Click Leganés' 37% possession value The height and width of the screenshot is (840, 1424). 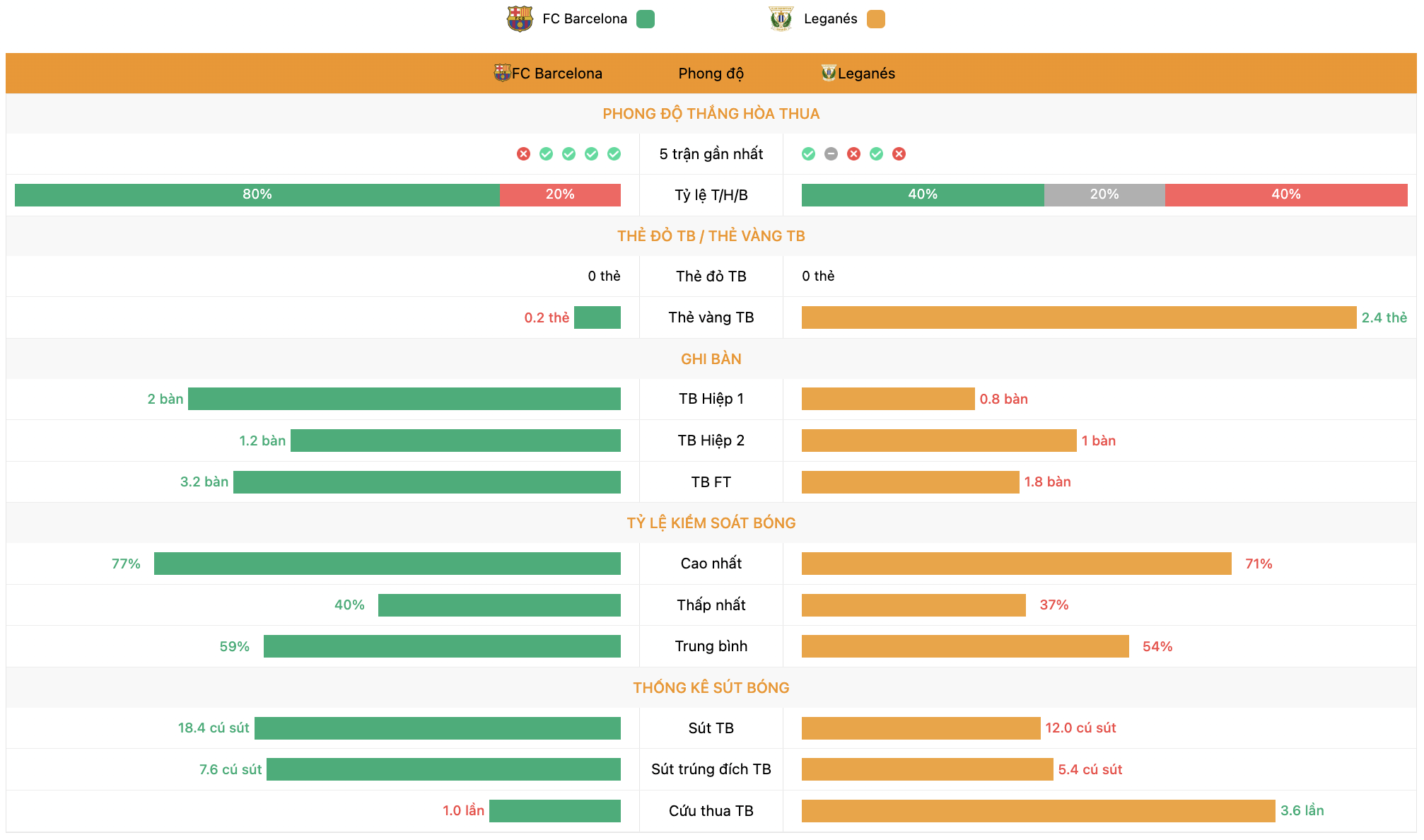[1054, 605]
